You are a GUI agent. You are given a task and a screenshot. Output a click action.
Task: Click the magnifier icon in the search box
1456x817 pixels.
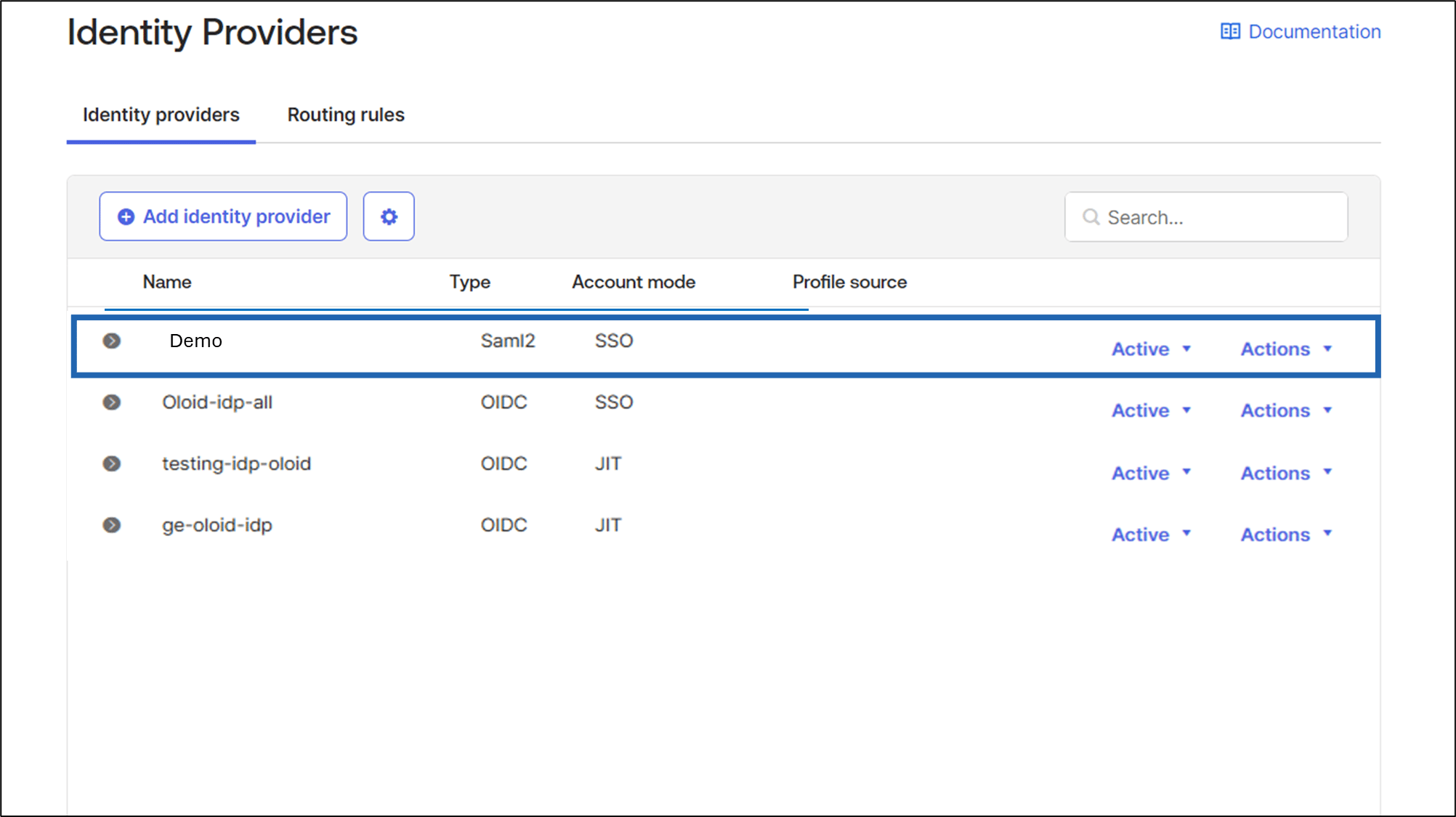click(1091, 216)
